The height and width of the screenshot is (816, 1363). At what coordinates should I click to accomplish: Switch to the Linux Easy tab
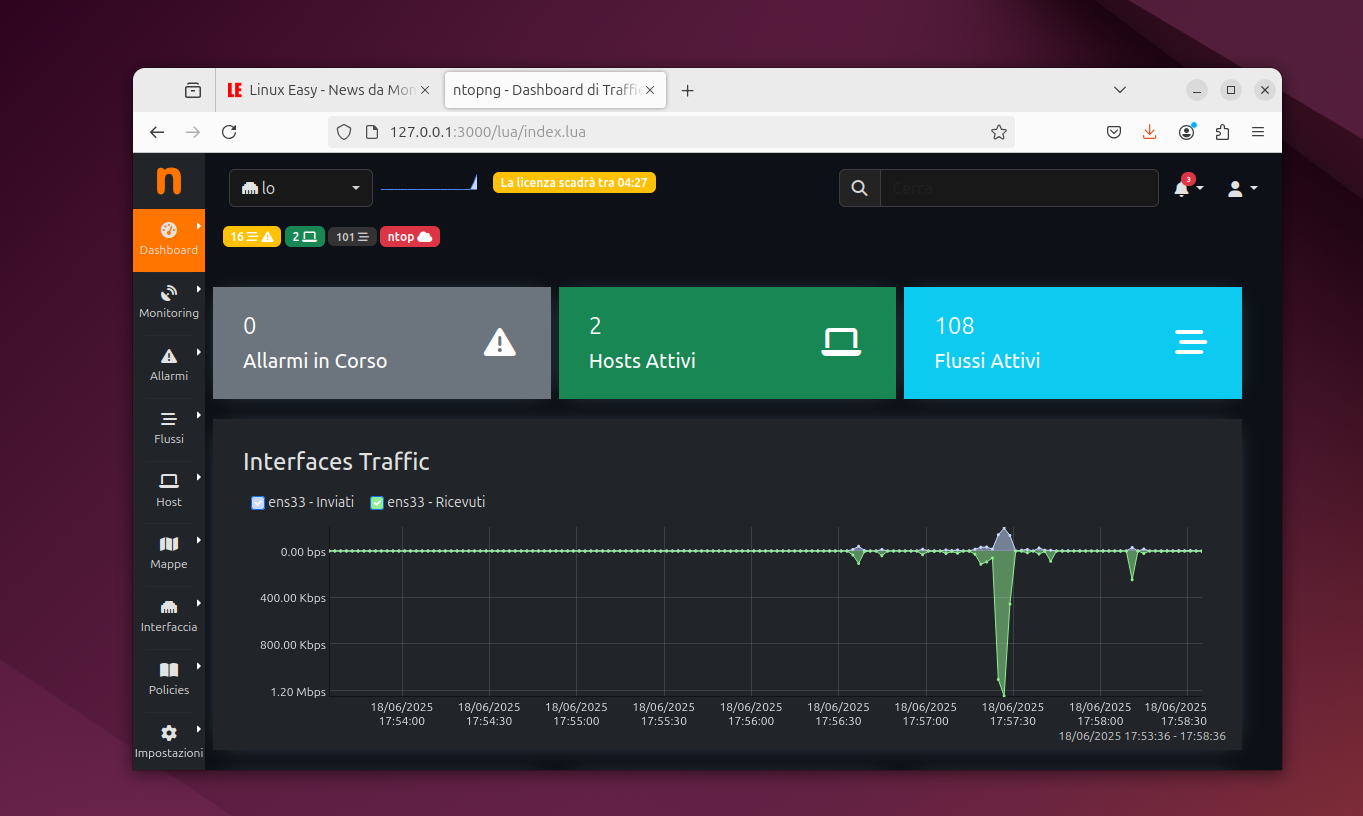(328, 90)
